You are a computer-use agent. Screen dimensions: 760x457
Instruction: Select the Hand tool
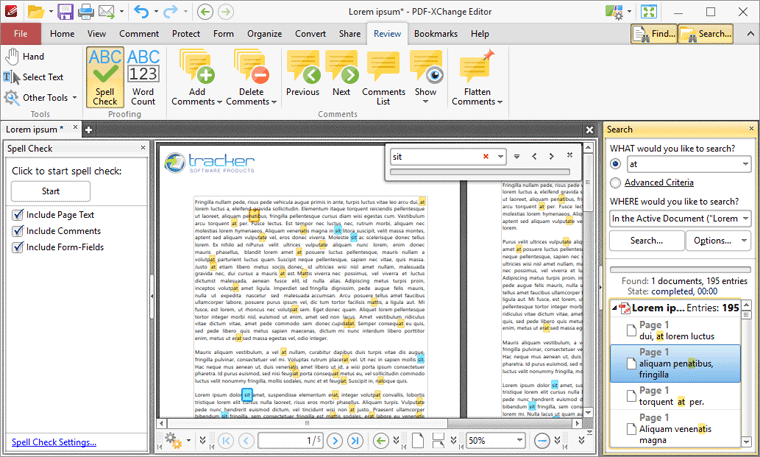[x=25, y=57]
